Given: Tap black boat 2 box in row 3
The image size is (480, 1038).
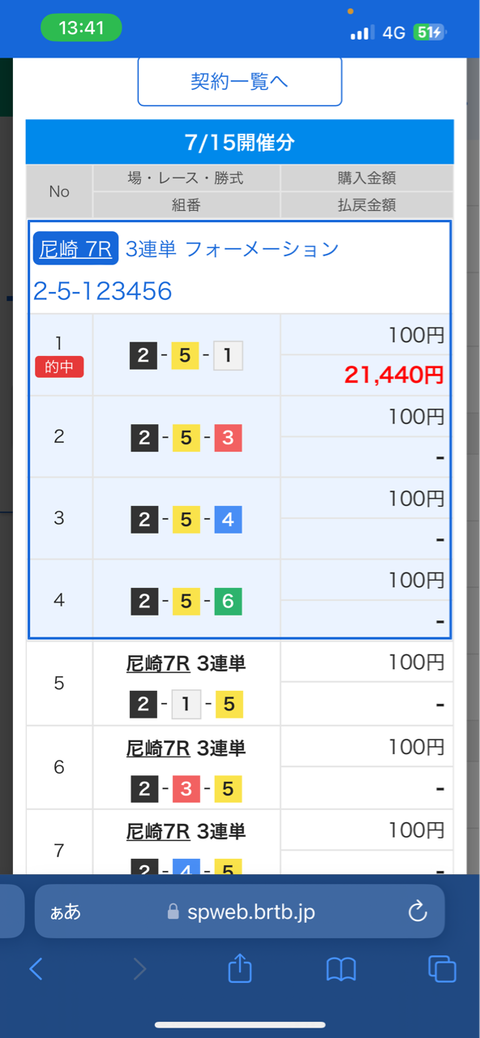Looking at the screenshot, I should click(x=144, y=520).
